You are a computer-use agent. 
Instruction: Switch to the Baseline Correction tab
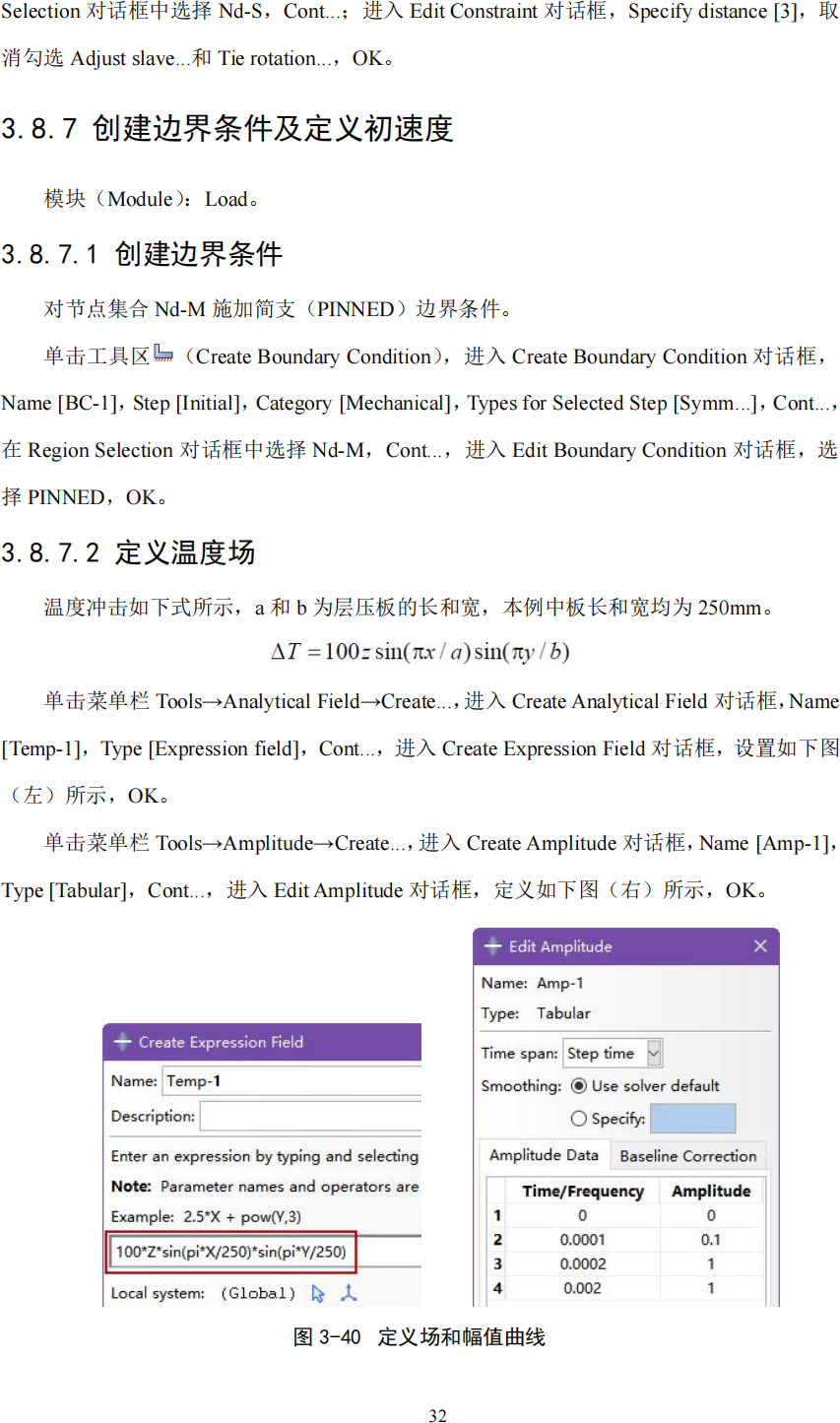click(x=688, y=1156)
